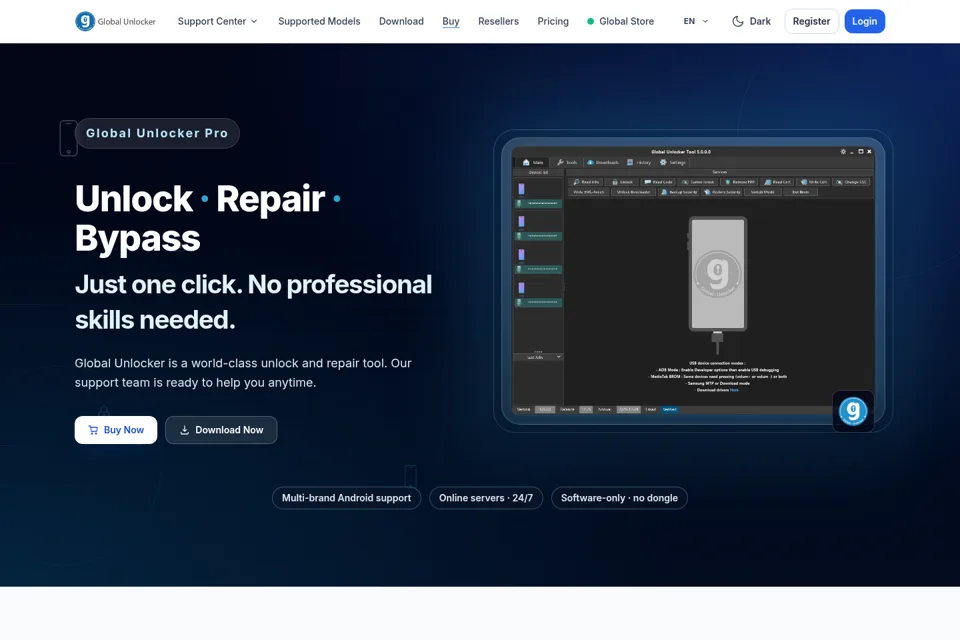Click the Register button
This screenshot has width=960, height=640.
(x=811, y=21)
